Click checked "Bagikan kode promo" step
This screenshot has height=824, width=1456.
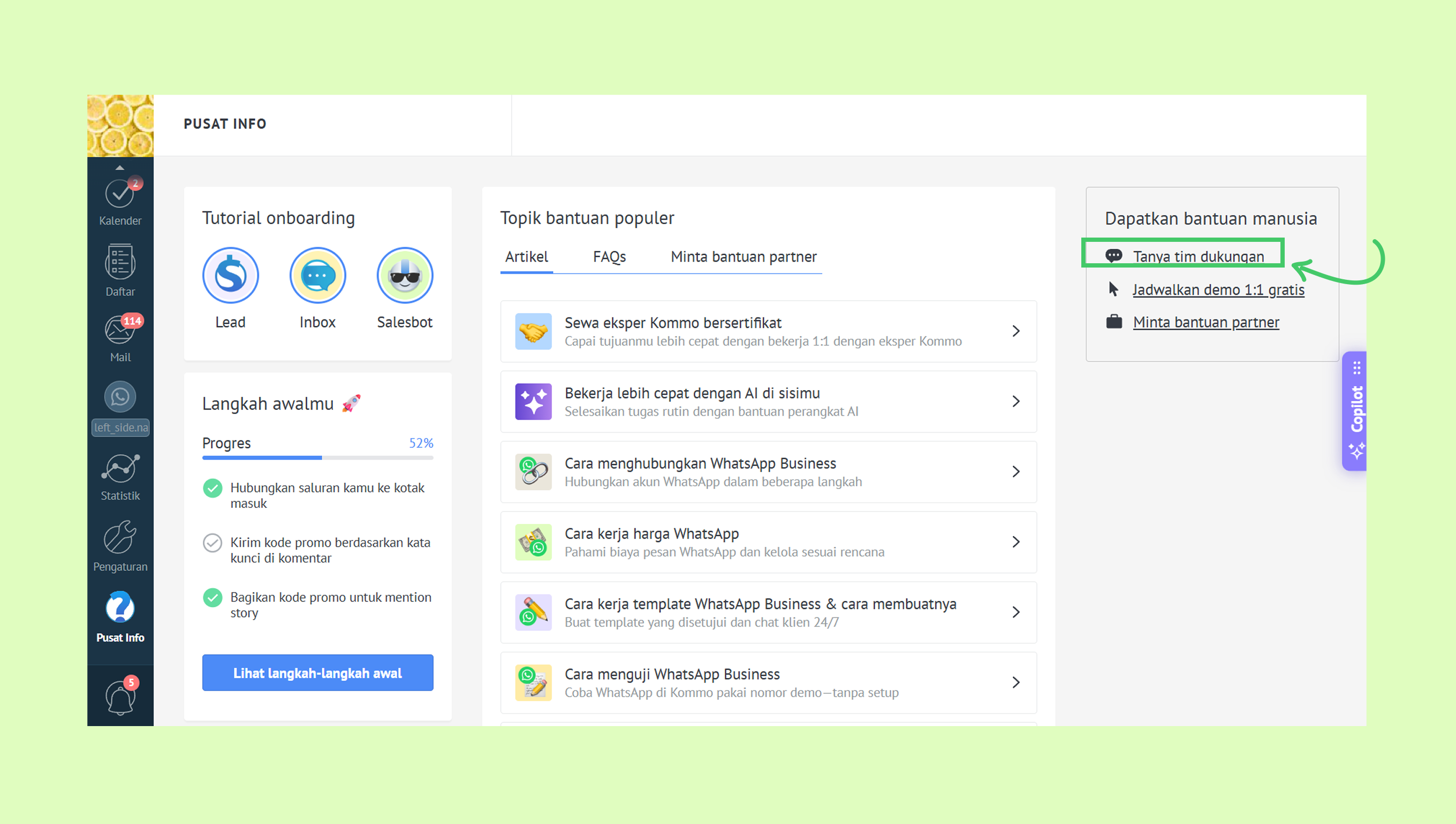[x=213, y=598]
